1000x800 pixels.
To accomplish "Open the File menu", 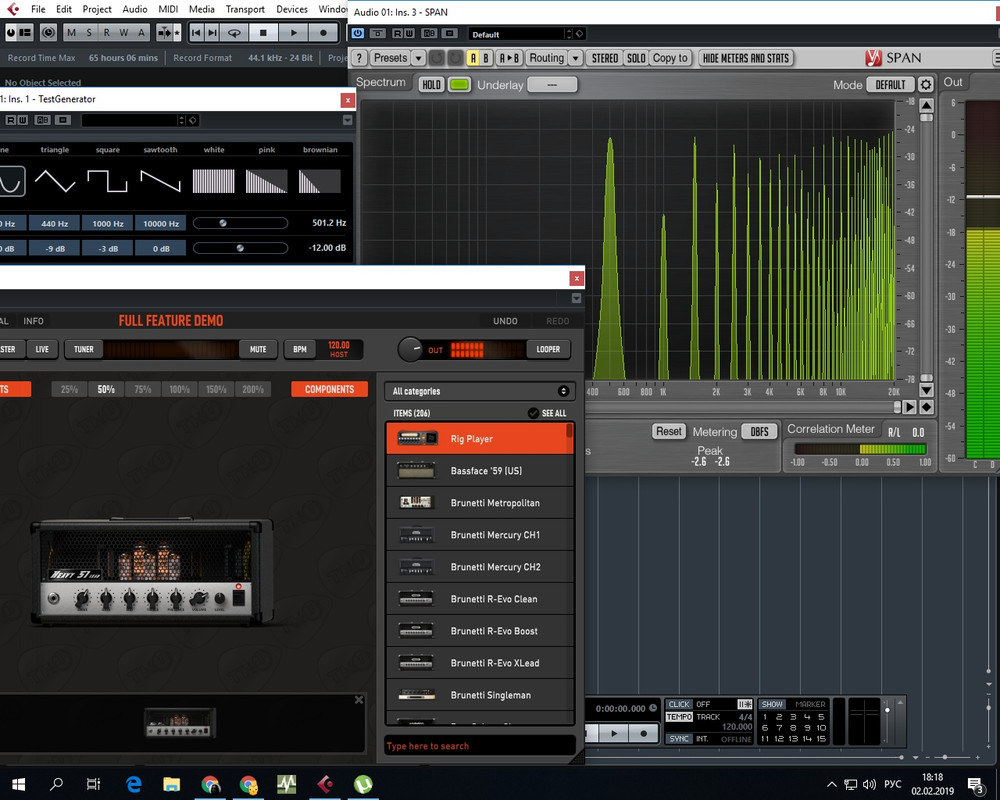I will 38,9.
